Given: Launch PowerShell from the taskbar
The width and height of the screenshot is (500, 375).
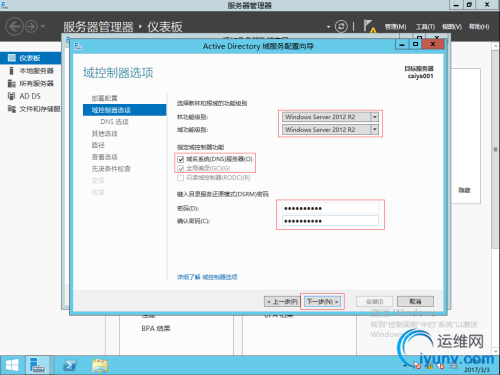Looking at the screenshot, I should click(70, 366).
